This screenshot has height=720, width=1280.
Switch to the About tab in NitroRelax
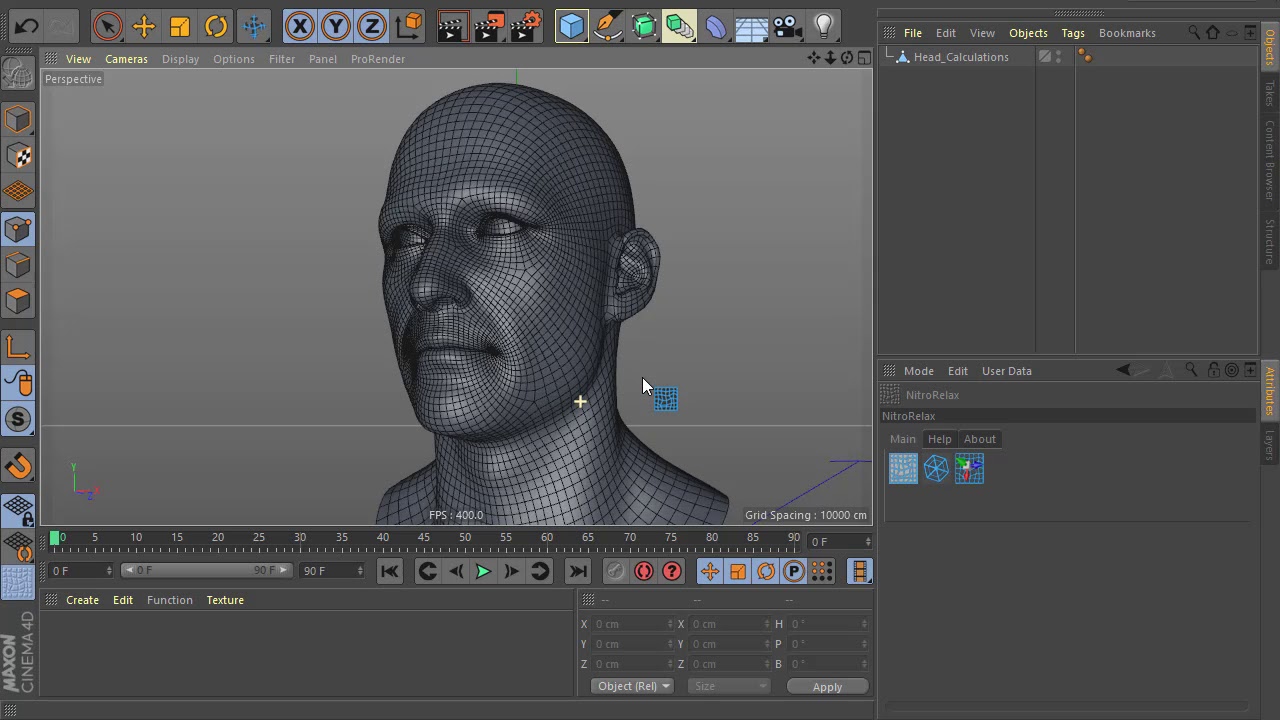pos(979,439)
